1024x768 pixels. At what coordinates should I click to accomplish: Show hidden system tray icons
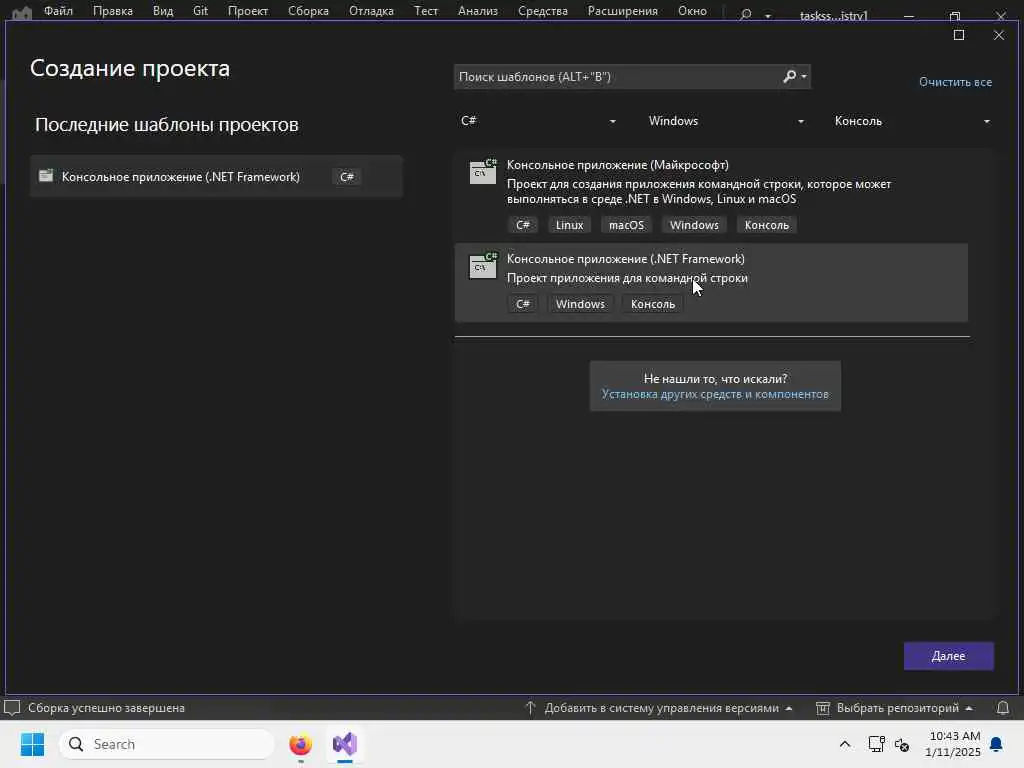point(844,744)
